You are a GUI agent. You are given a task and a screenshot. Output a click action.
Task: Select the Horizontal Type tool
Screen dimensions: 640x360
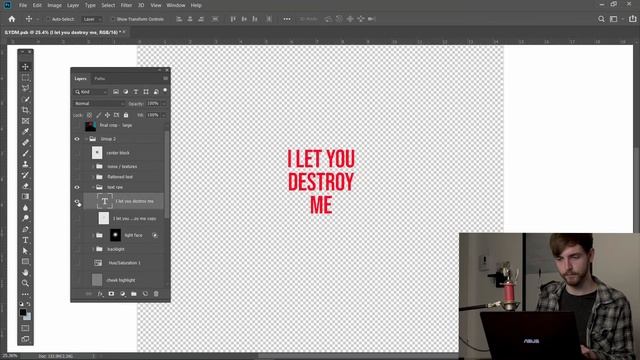(25, 240)
